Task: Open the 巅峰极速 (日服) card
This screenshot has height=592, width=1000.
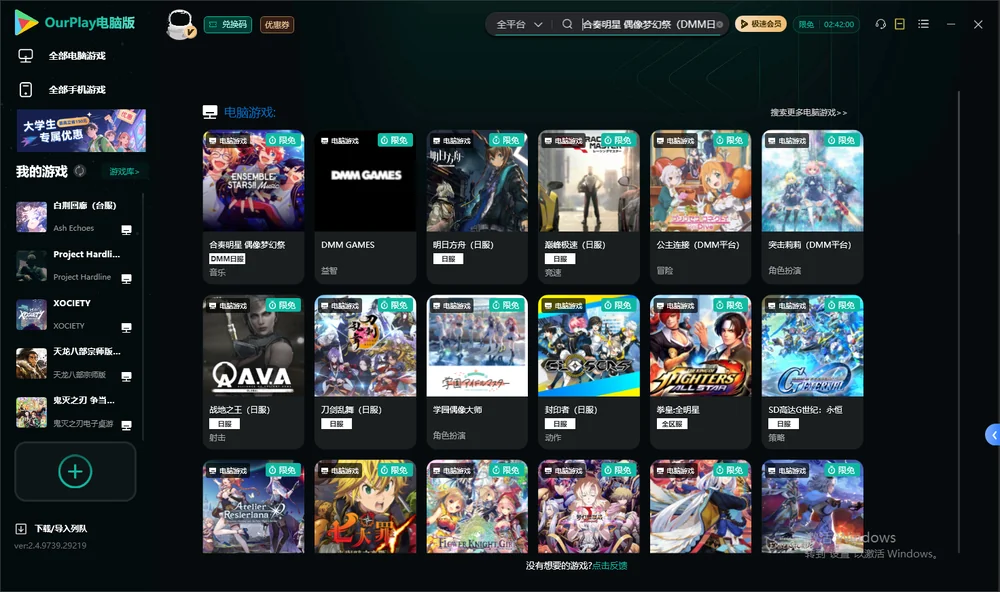Action: coord(589,207)
